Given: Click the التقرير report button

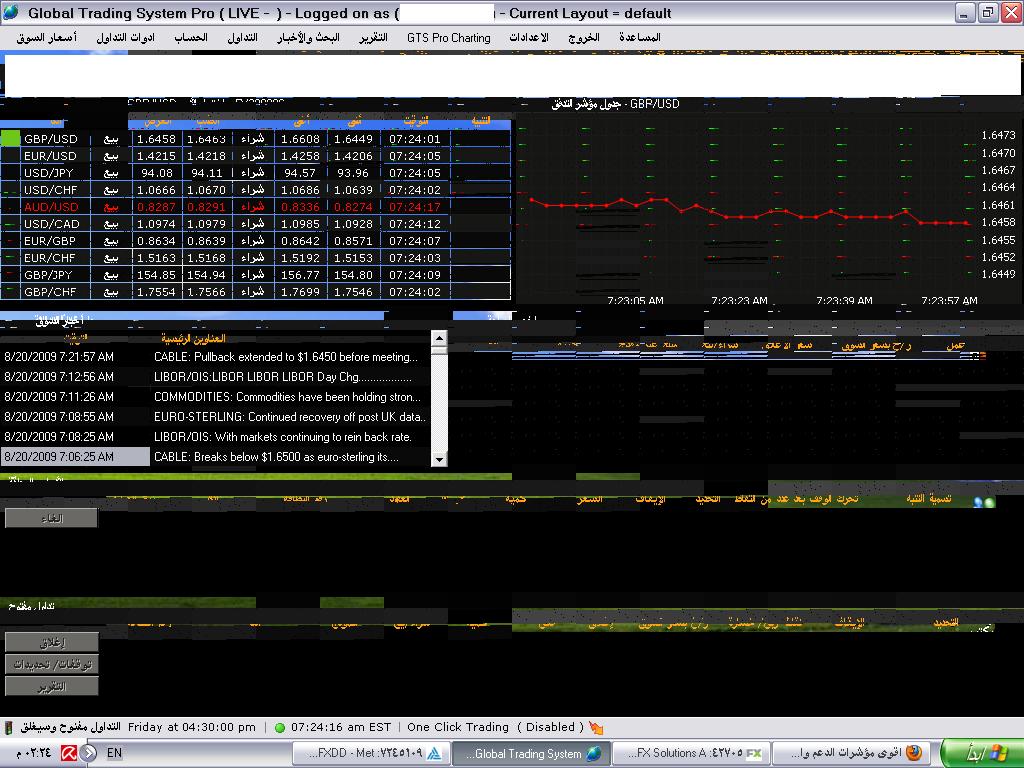Looking at the screenshot, I should coord(51,686).
